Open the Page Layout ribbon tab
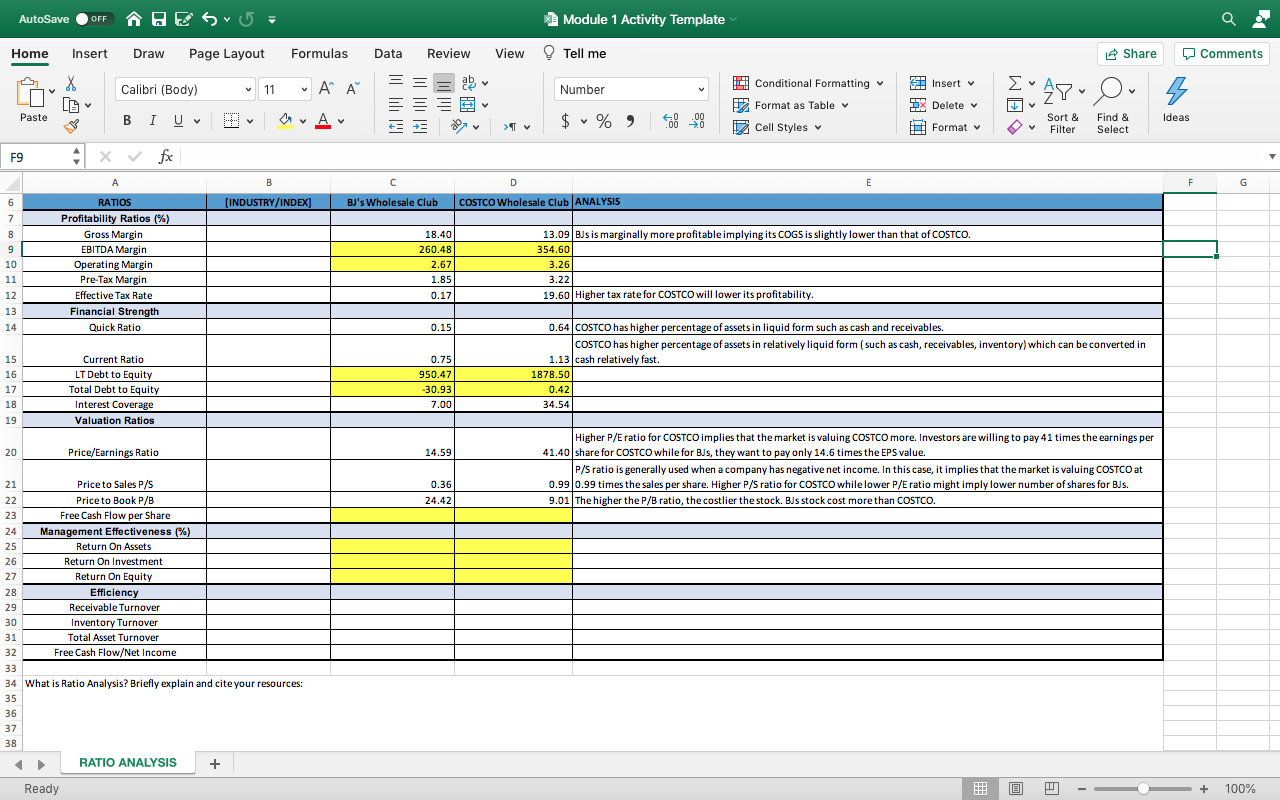 pos(227,53)
